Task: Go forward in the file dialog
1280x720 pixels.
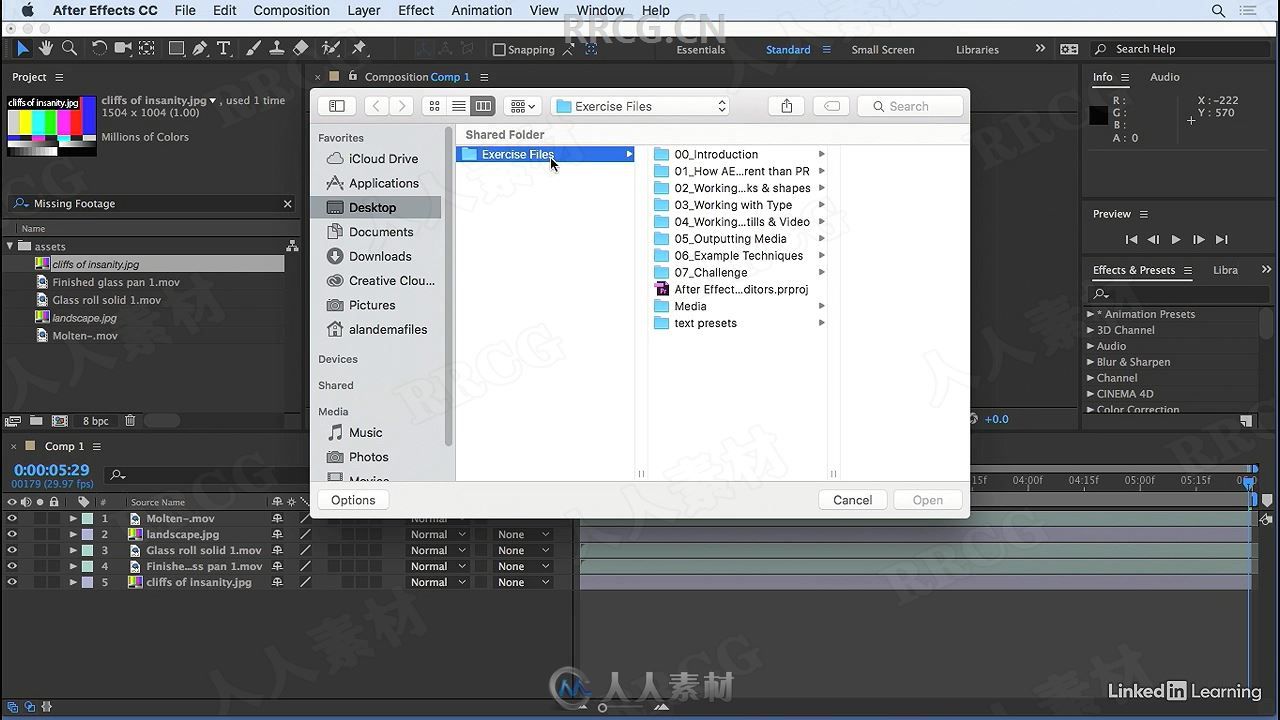Action: tap(401, 106)
